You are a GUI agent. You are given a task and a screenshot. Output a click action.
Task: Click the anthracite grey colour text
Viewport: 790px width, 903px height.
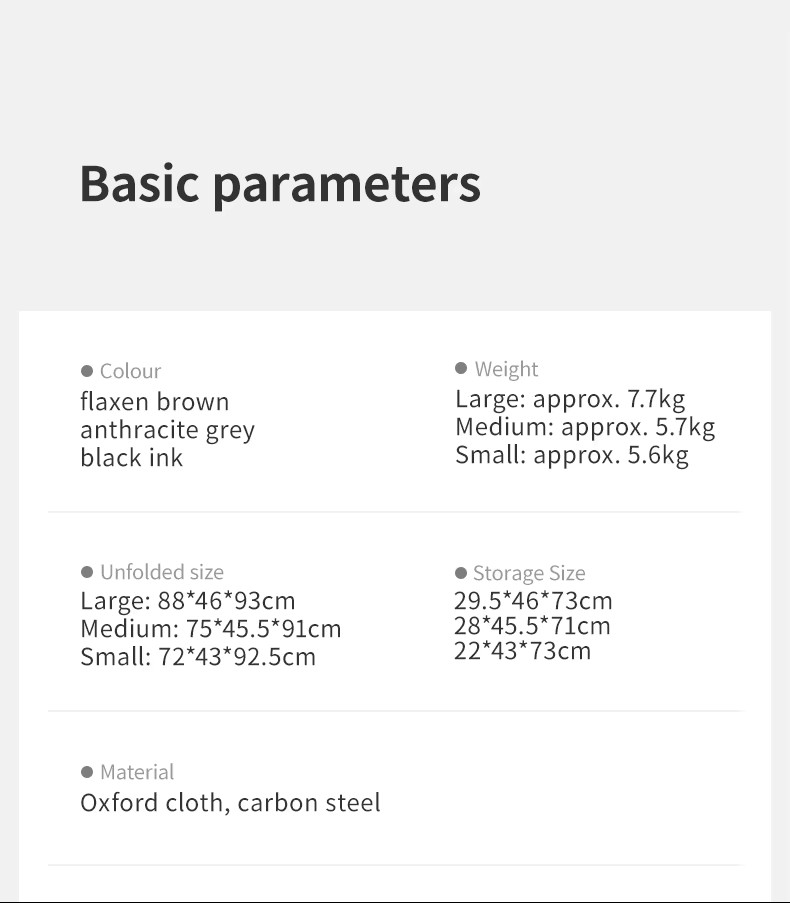[168, 430]
